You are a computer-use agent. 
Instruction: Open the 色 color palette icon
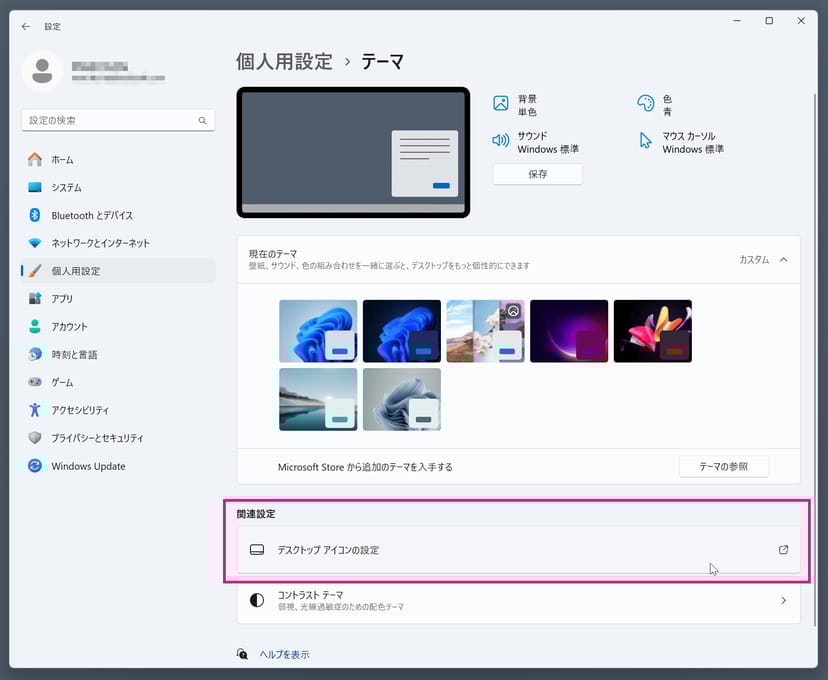pos(645,104)
